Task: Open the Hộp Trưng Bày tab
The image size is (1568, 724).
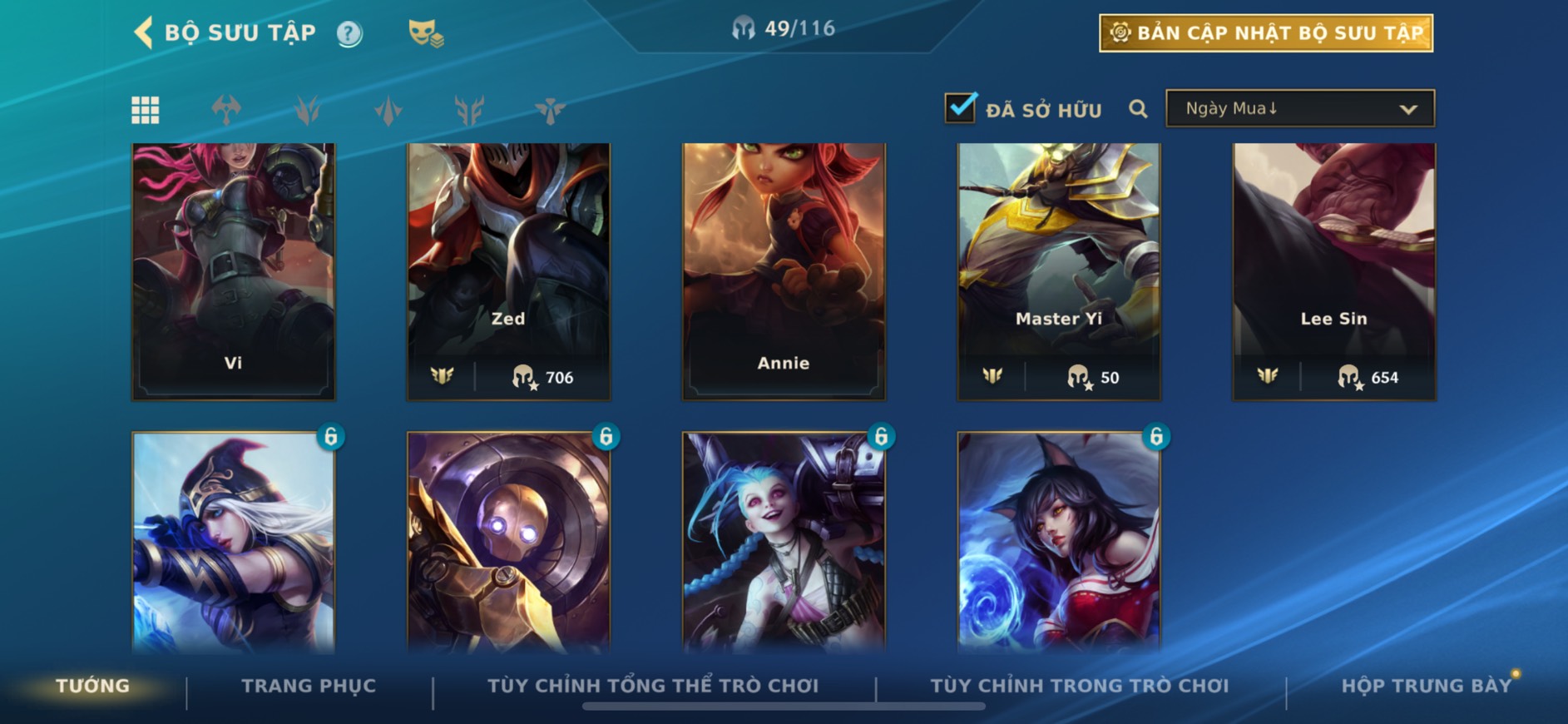Action: point(1426,686)
